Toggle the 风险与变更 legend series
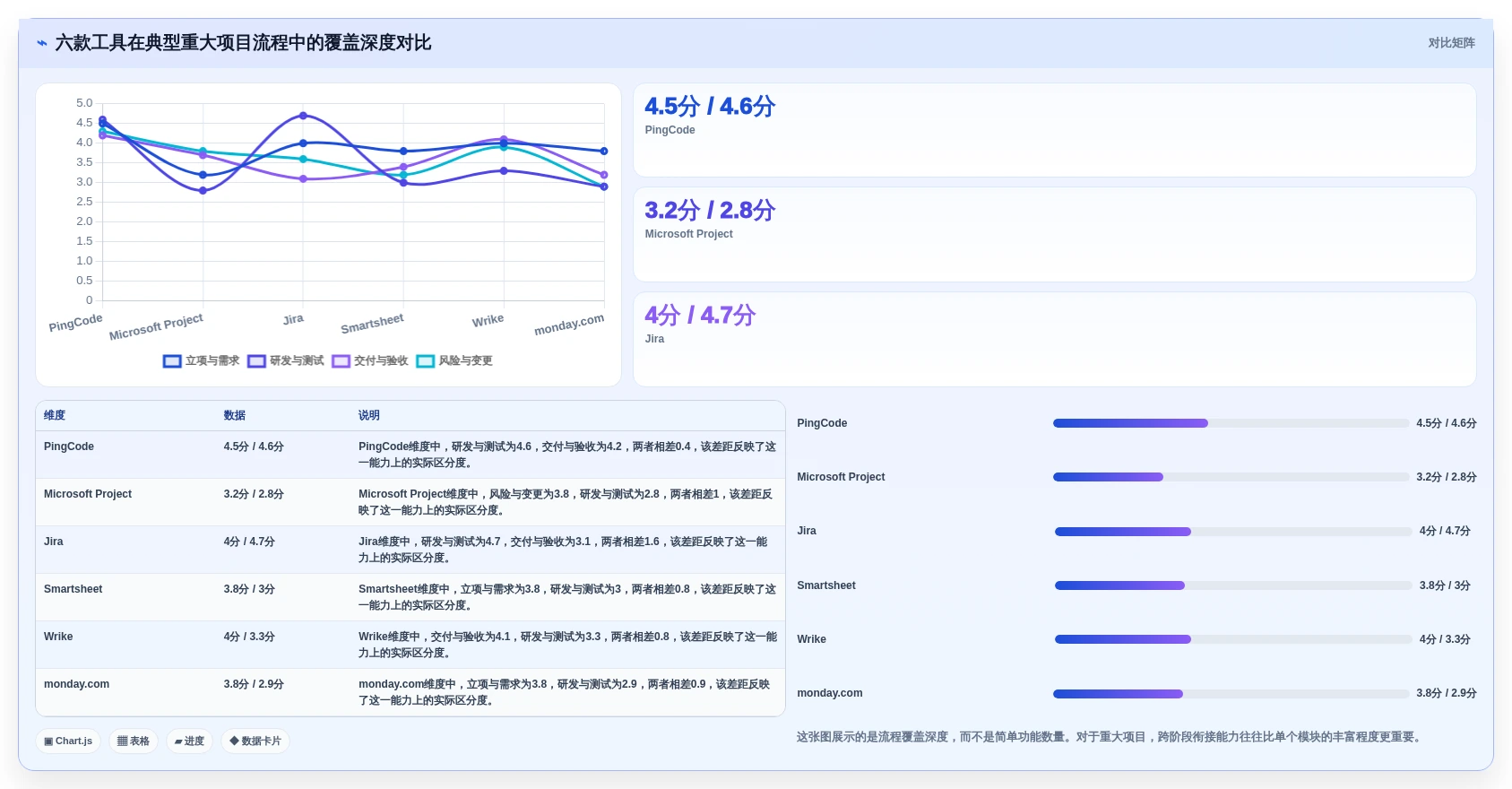This screenshot has height=789, width=1512. 454,360
